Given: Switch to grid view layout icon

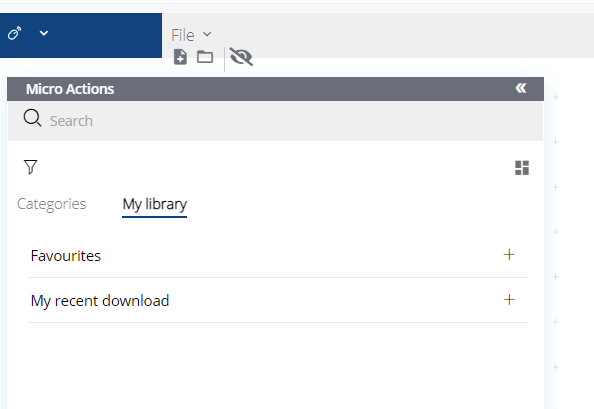Looking at the screenshot, I should [x=522, y=168].
